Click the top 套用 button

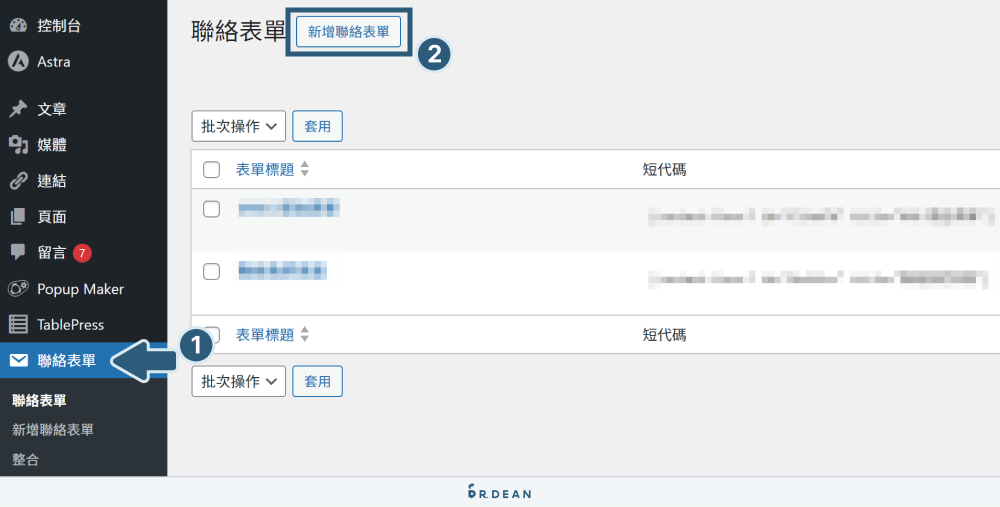pyautogui.click(x=318, y=126)
